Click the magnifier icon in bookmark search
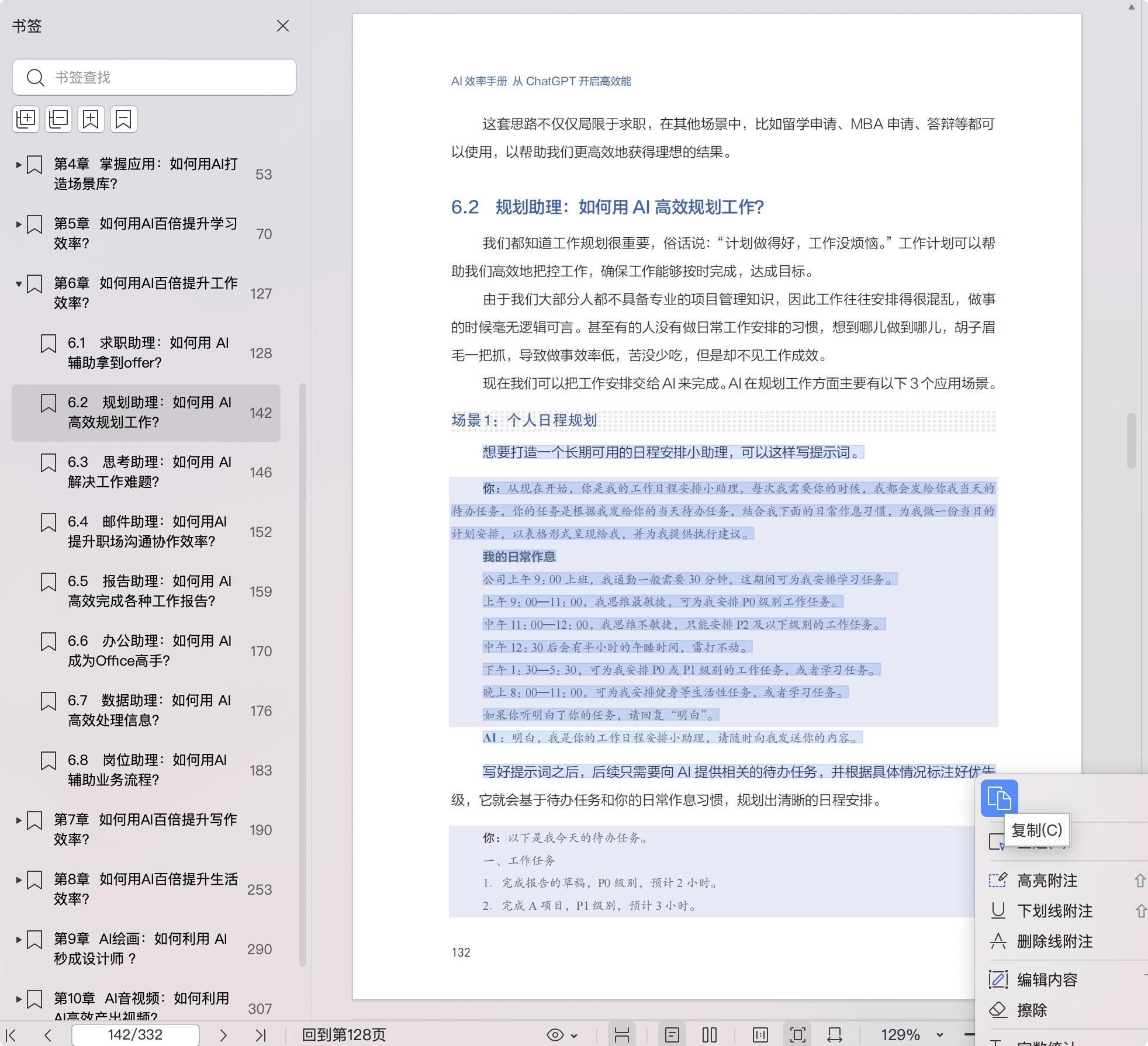 (x=36, y=77)
